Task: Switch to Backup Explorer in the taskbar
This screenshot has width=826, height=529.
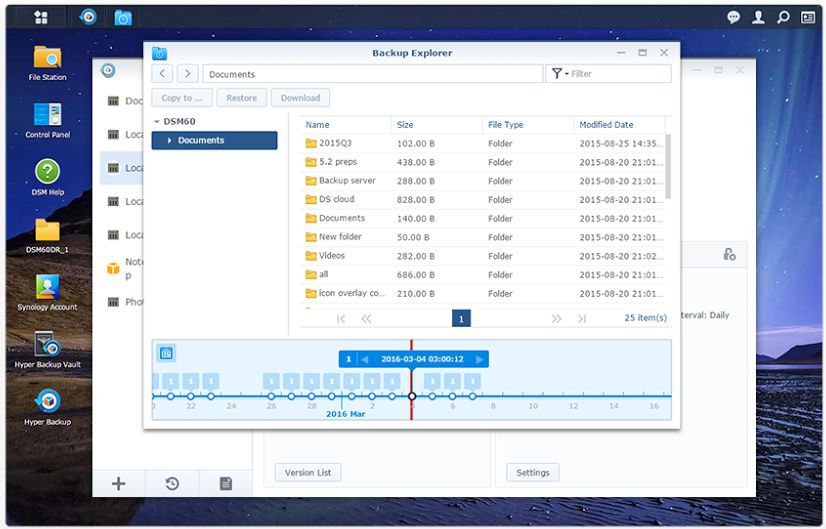Action: pos(123,18)
